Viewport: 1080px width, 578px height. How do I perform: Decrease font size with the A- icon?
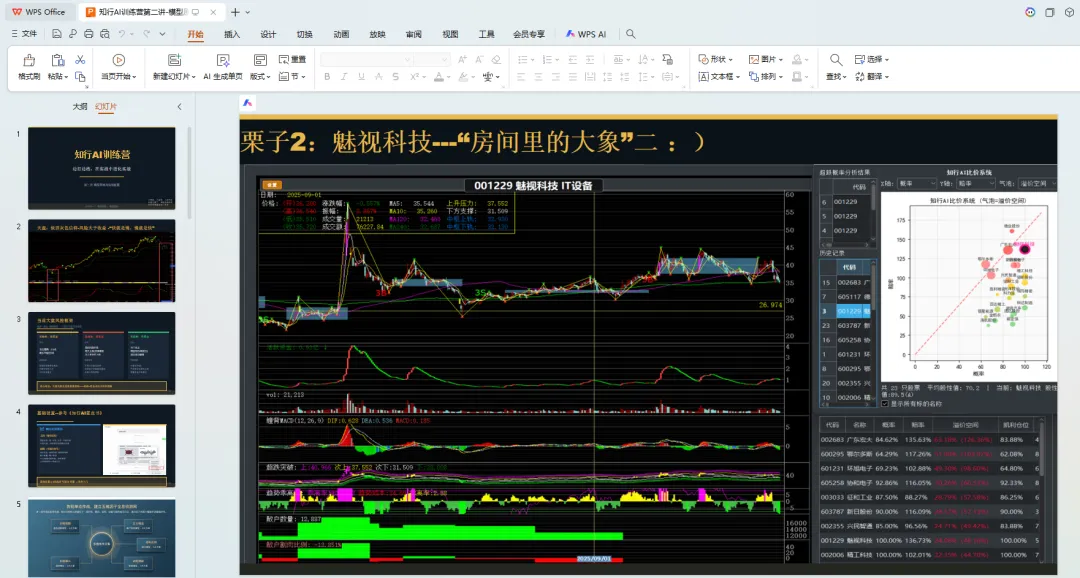[x=479, y=60]
